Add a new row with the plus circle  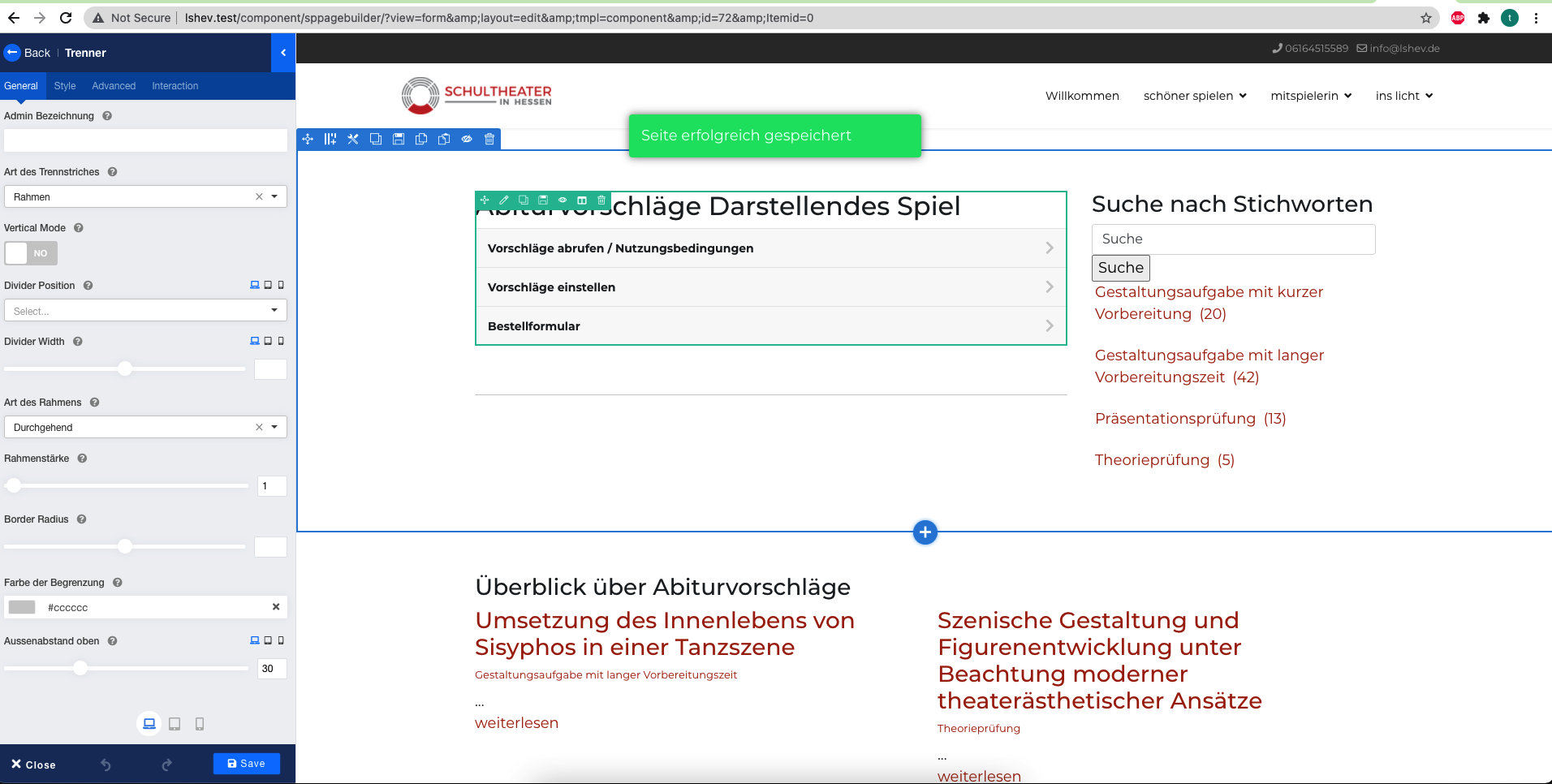[x=925, y=532]
